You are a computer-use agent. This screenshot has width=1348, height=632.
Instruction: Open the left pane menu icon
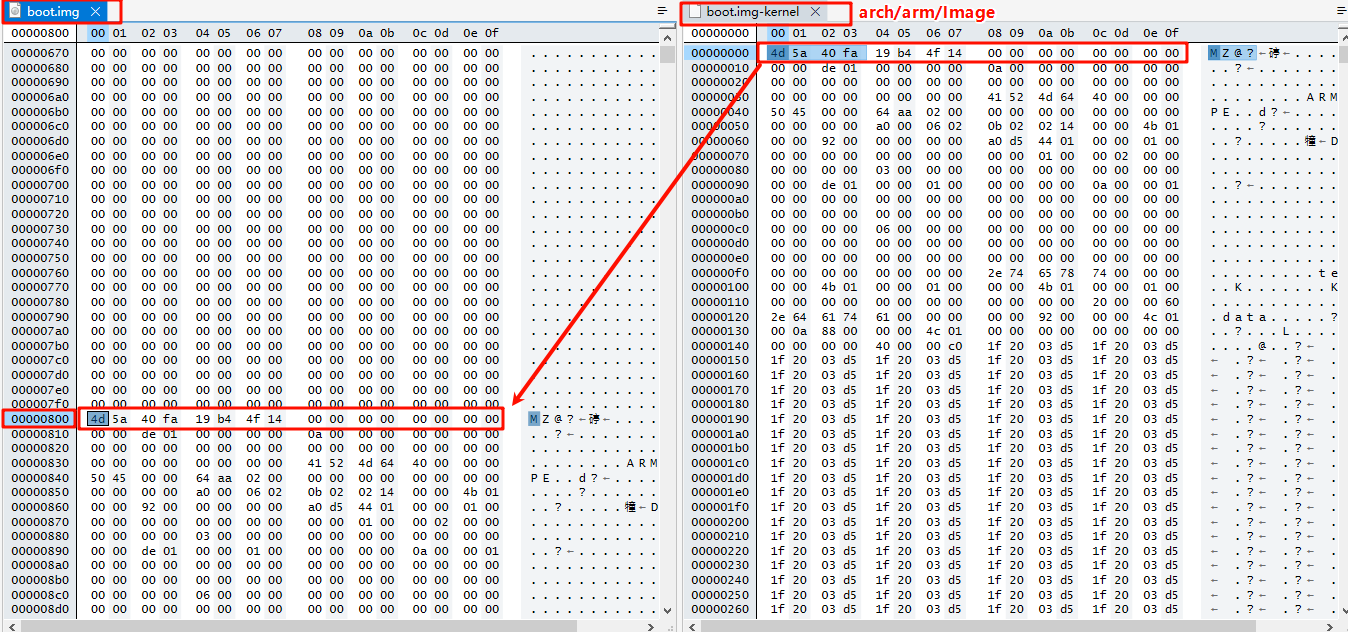[661, 10]
